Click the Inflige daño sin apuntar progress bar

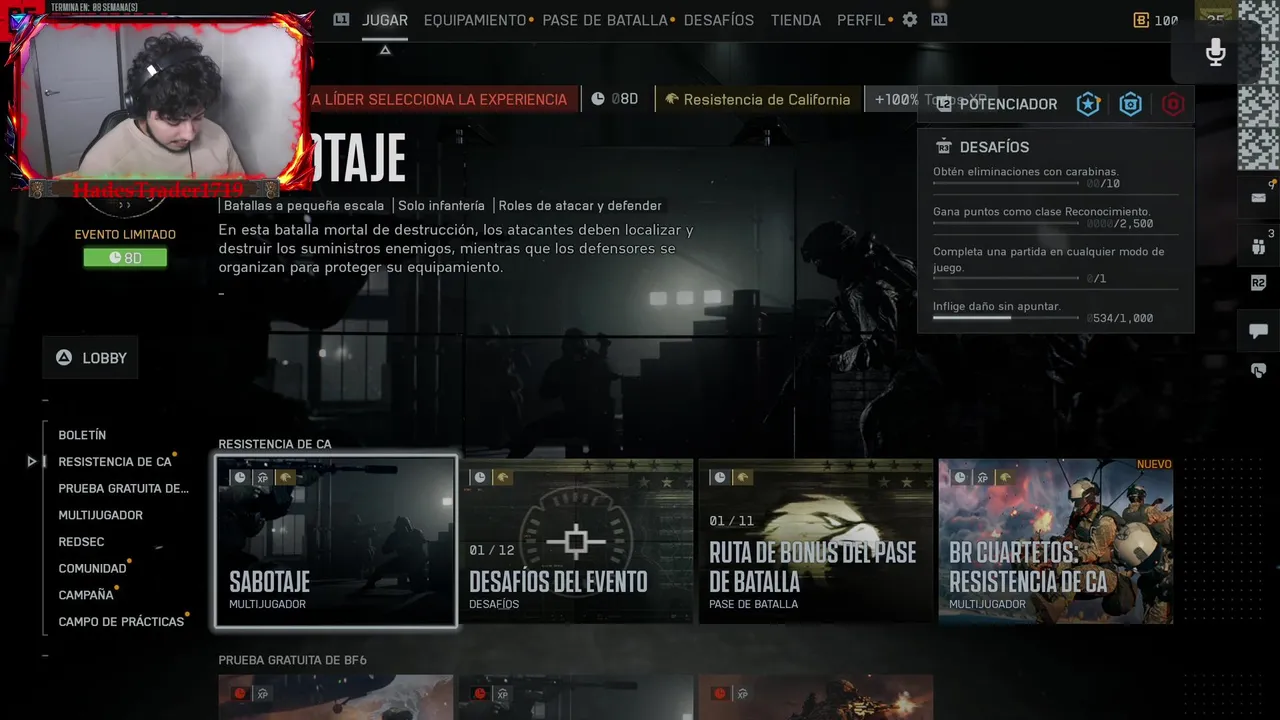(1008, 318)
